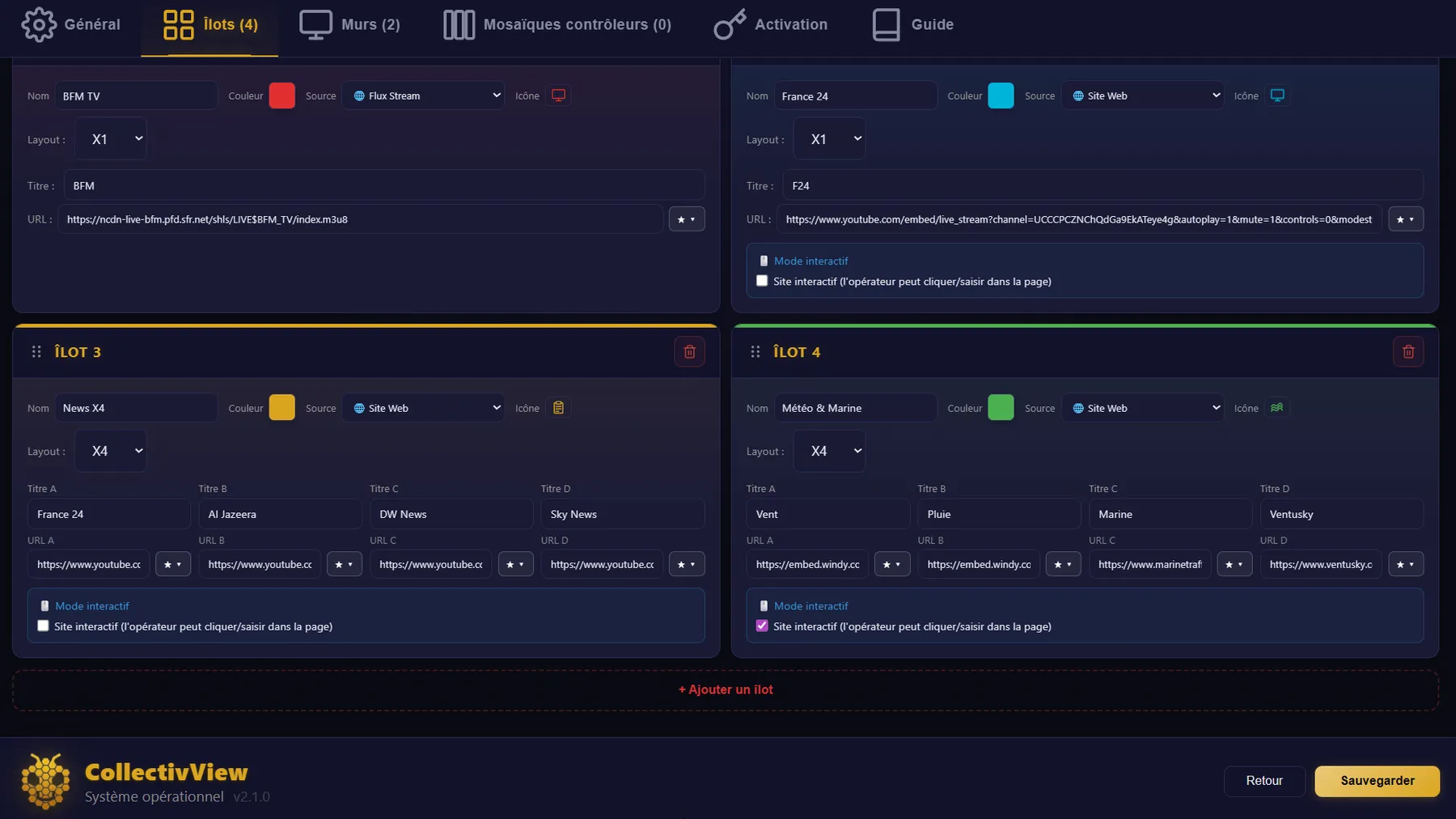Image resolution: width=1456 pixels, height=819 pixels.
Task: Enable interactive site for France 24 îlot
Action: (762, 281)
